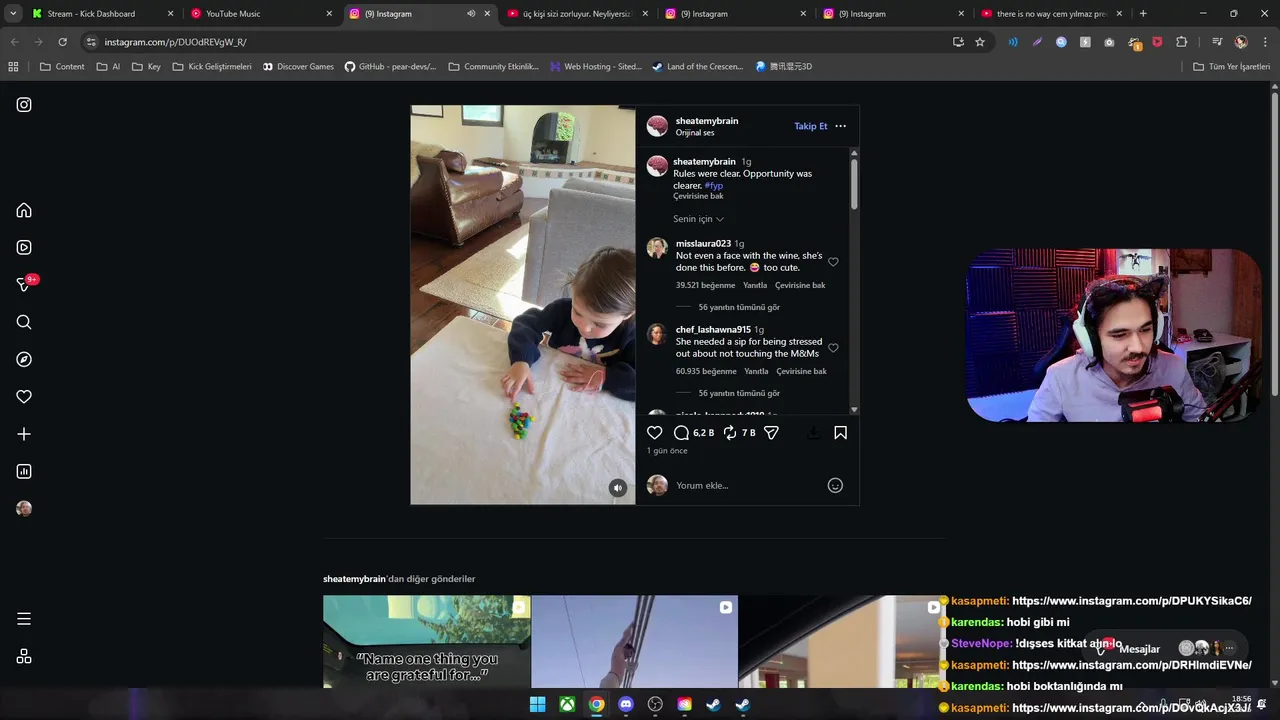Switch to Stream - Kick Dashboard tab
This screenshot has height=720, width=1280.
[x=103, y=14]
